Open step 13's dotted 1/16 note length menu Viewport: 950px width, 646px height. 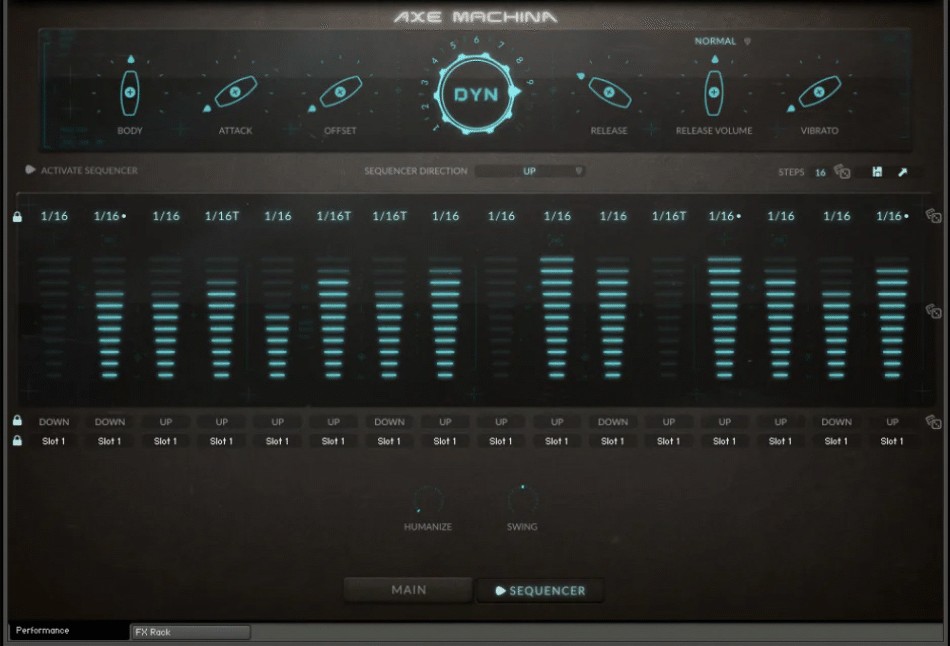[x=724, y=216]
